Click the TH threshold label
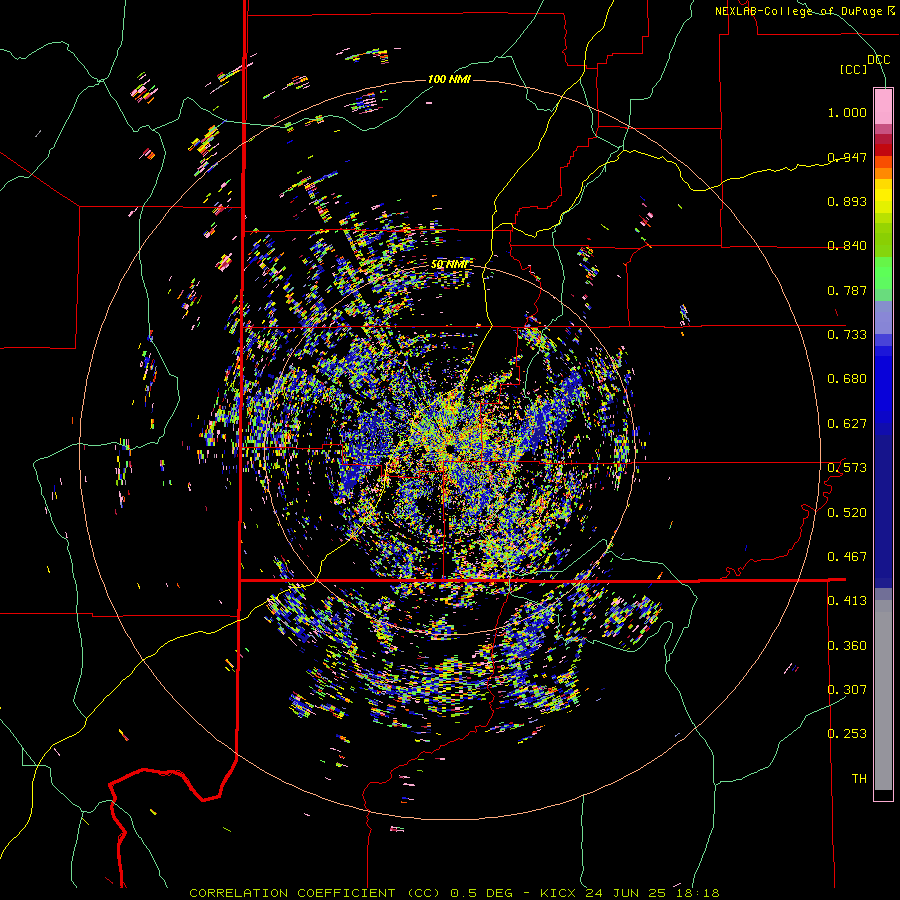 [x=859, y=779]
